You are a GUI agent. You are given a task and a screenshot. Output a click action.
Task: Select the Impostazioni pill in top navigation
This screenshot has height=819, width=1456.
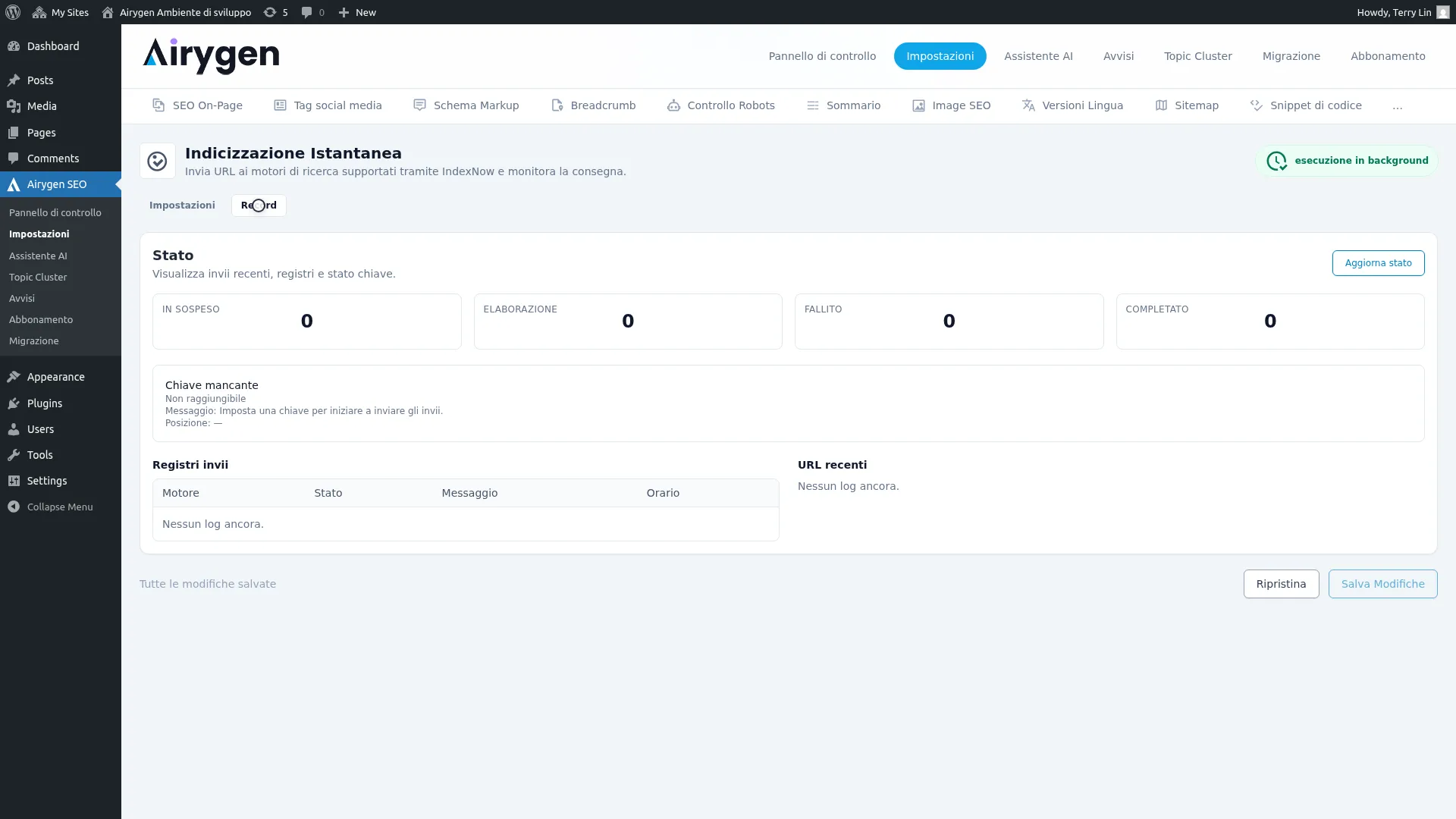[x=940, y=56]
